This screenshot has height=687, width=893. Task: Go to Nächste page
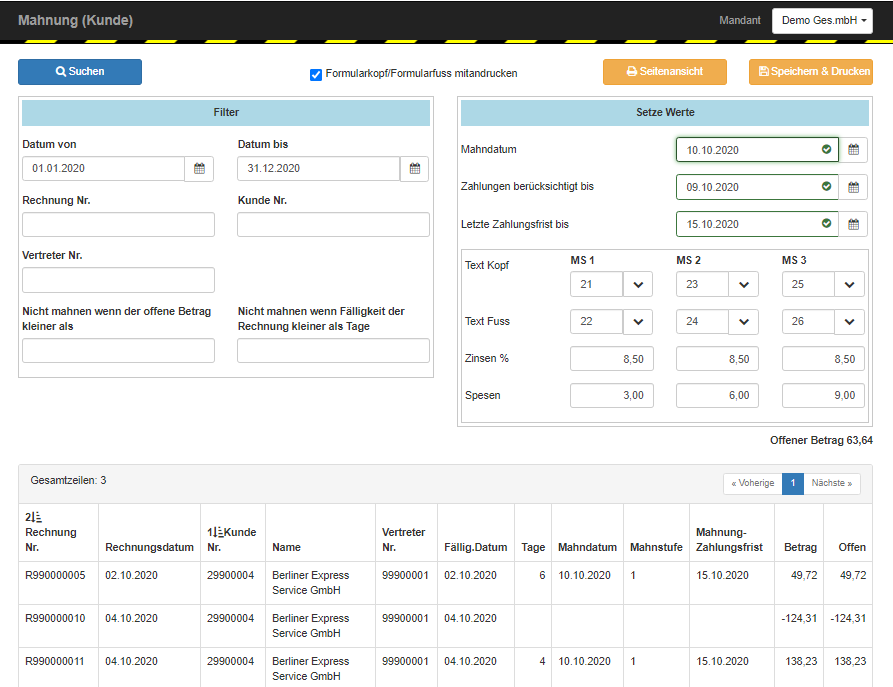coord(831,483)
